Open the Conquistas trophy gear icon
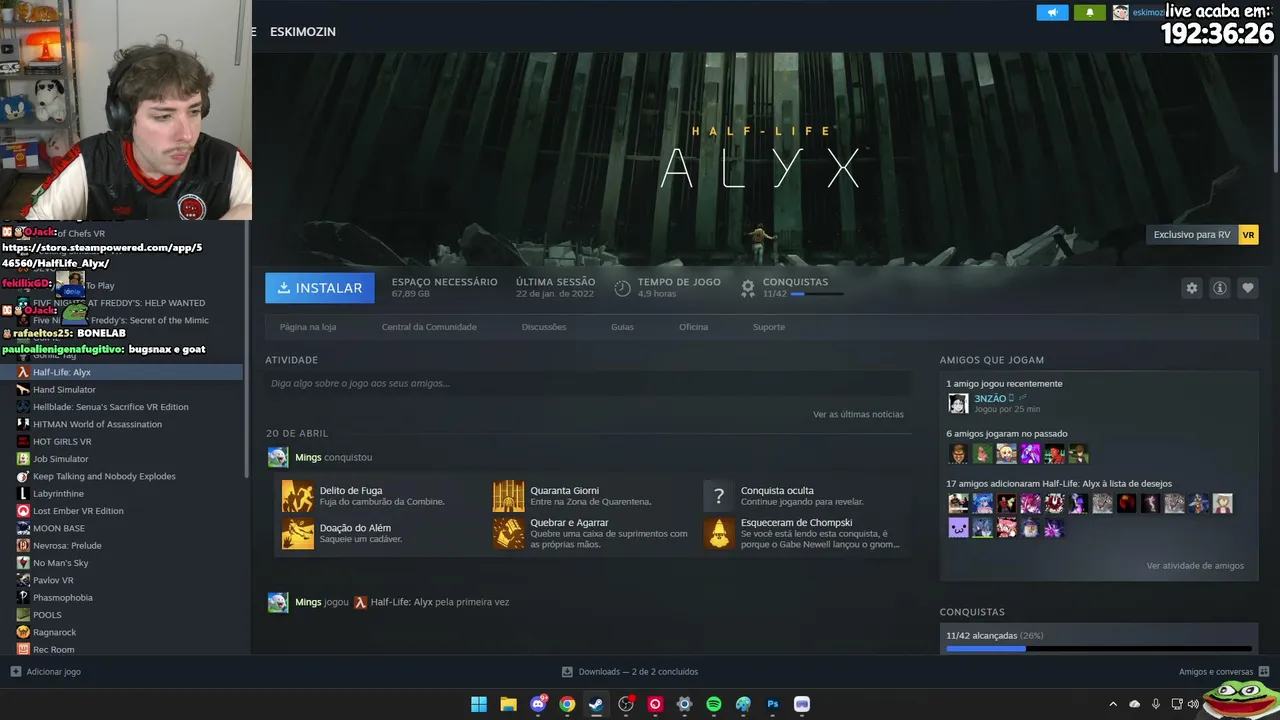 pos(747,288)
